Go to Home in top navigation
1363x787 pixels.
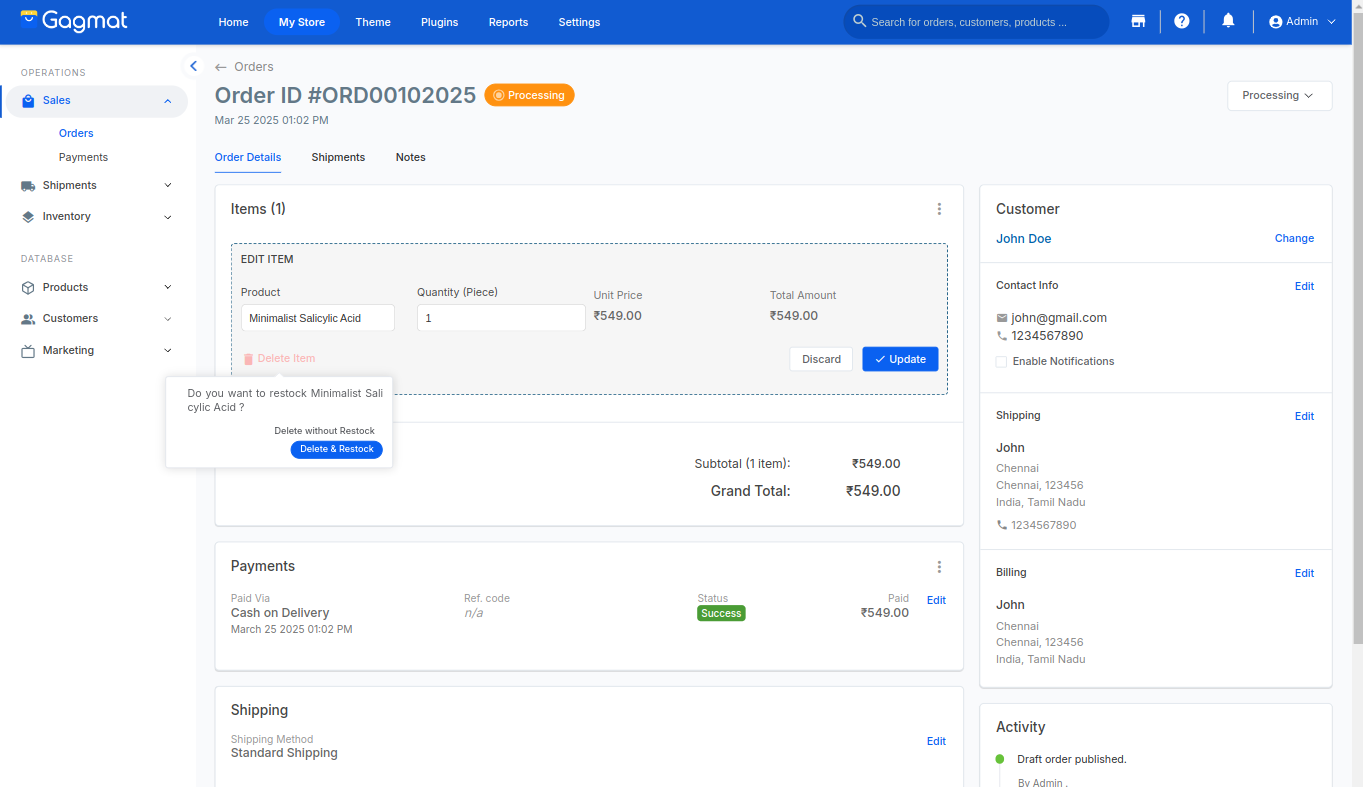[233, 22]
